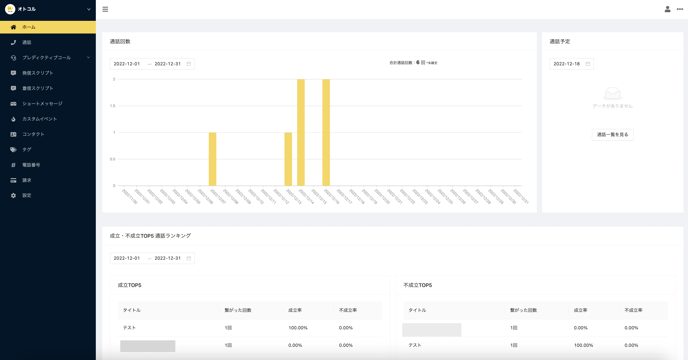
Task: Click the 通話一覧を見る button
Action: click(x=613, y=134)
